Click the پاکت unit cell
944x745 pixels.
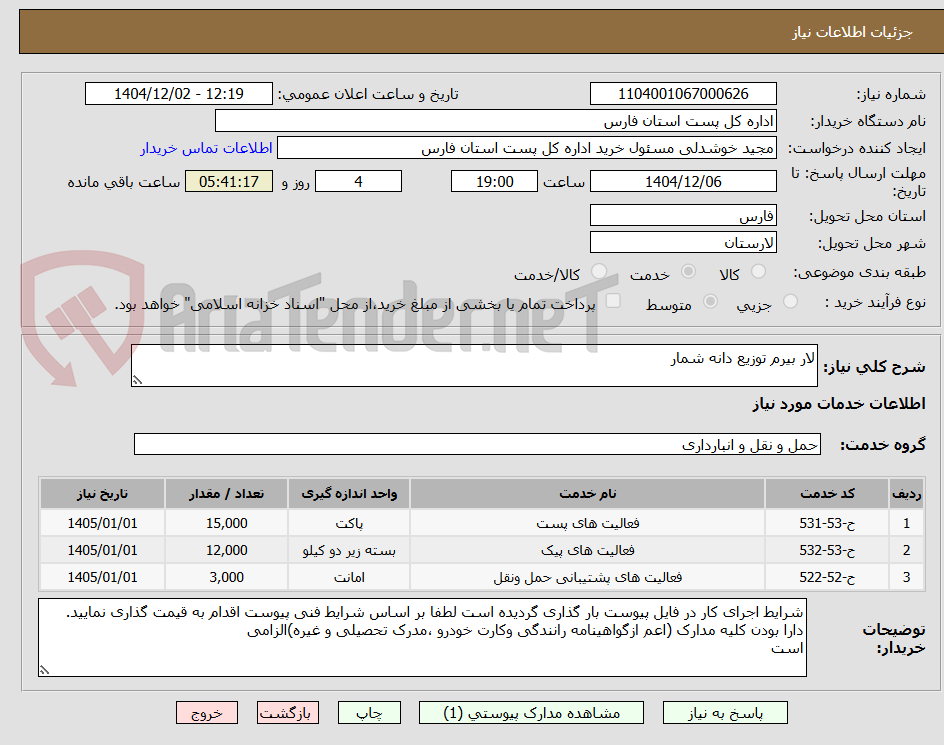349,523
